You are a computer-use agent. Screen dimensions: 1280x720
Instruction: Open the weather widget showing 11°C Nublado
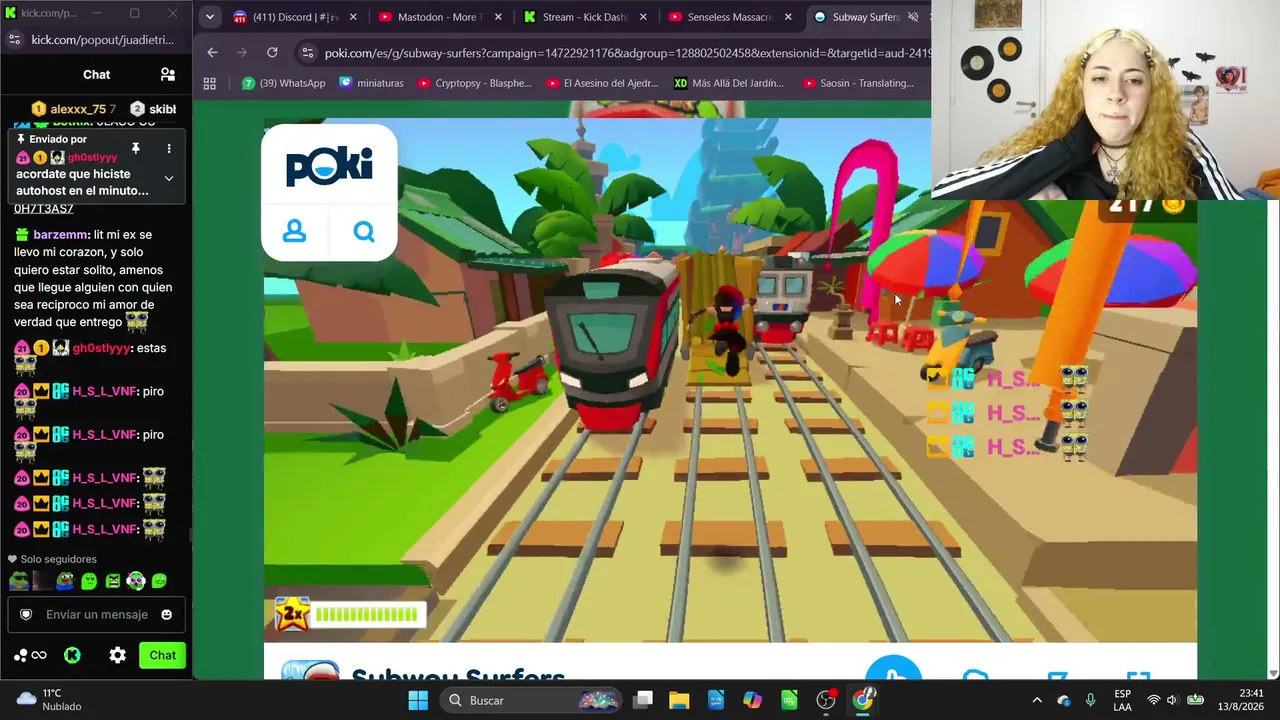48,700
